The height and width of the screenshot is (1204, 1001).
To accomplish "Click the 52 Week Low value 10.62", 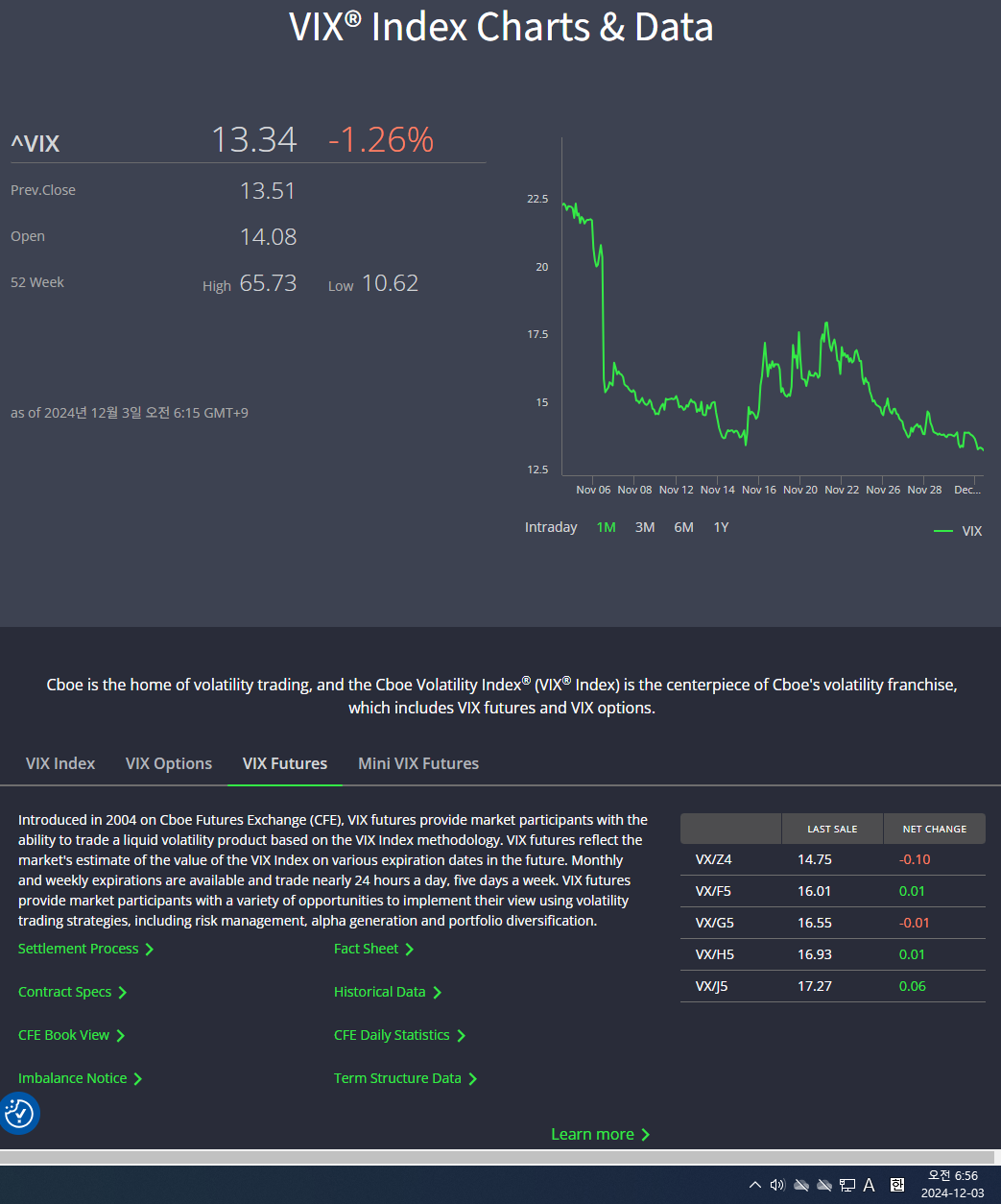I will point(391,283).
